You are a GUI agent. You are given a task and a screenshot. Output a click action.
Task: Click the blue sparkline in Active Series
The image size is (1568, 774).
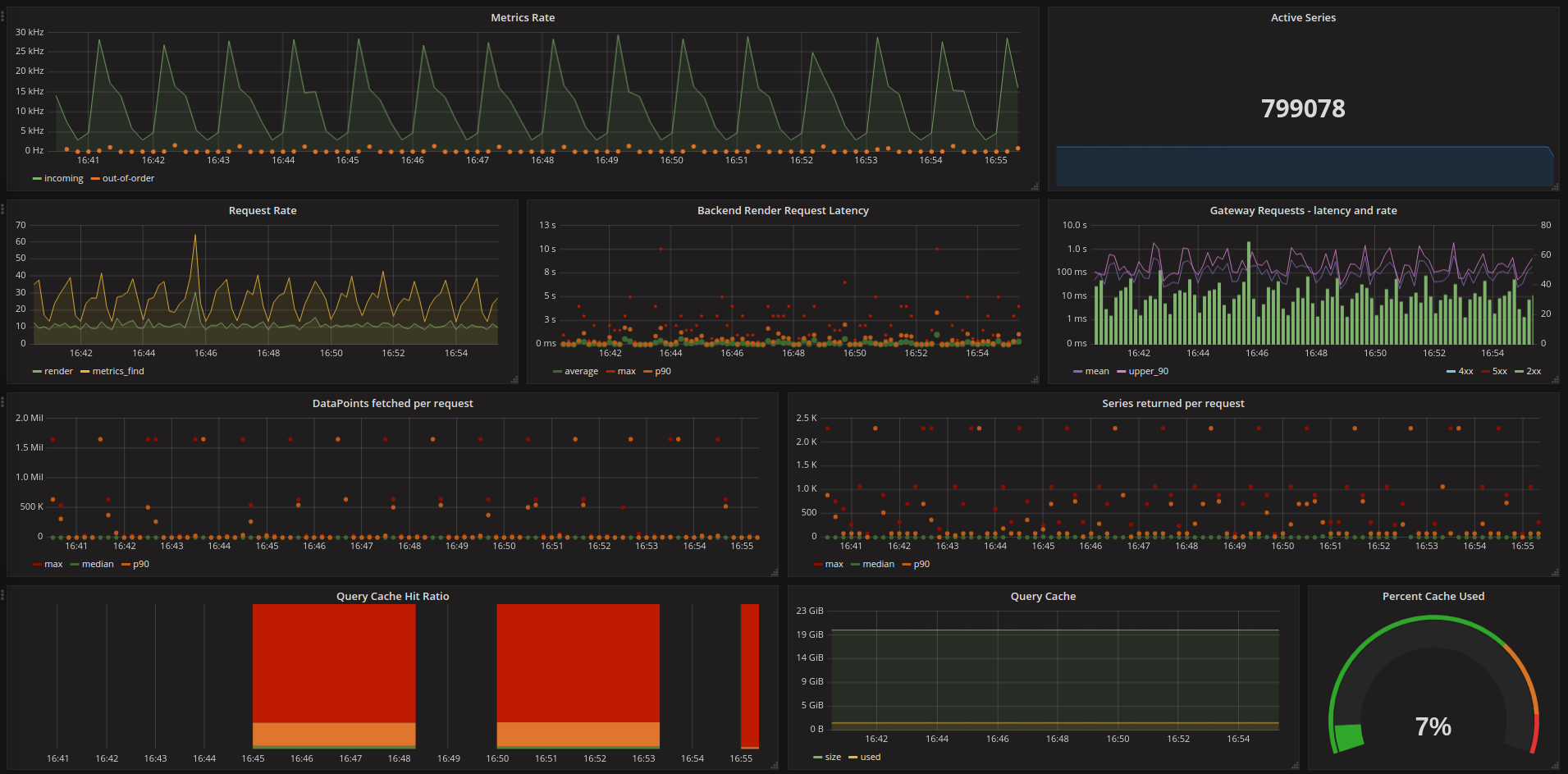(1303, 167)
